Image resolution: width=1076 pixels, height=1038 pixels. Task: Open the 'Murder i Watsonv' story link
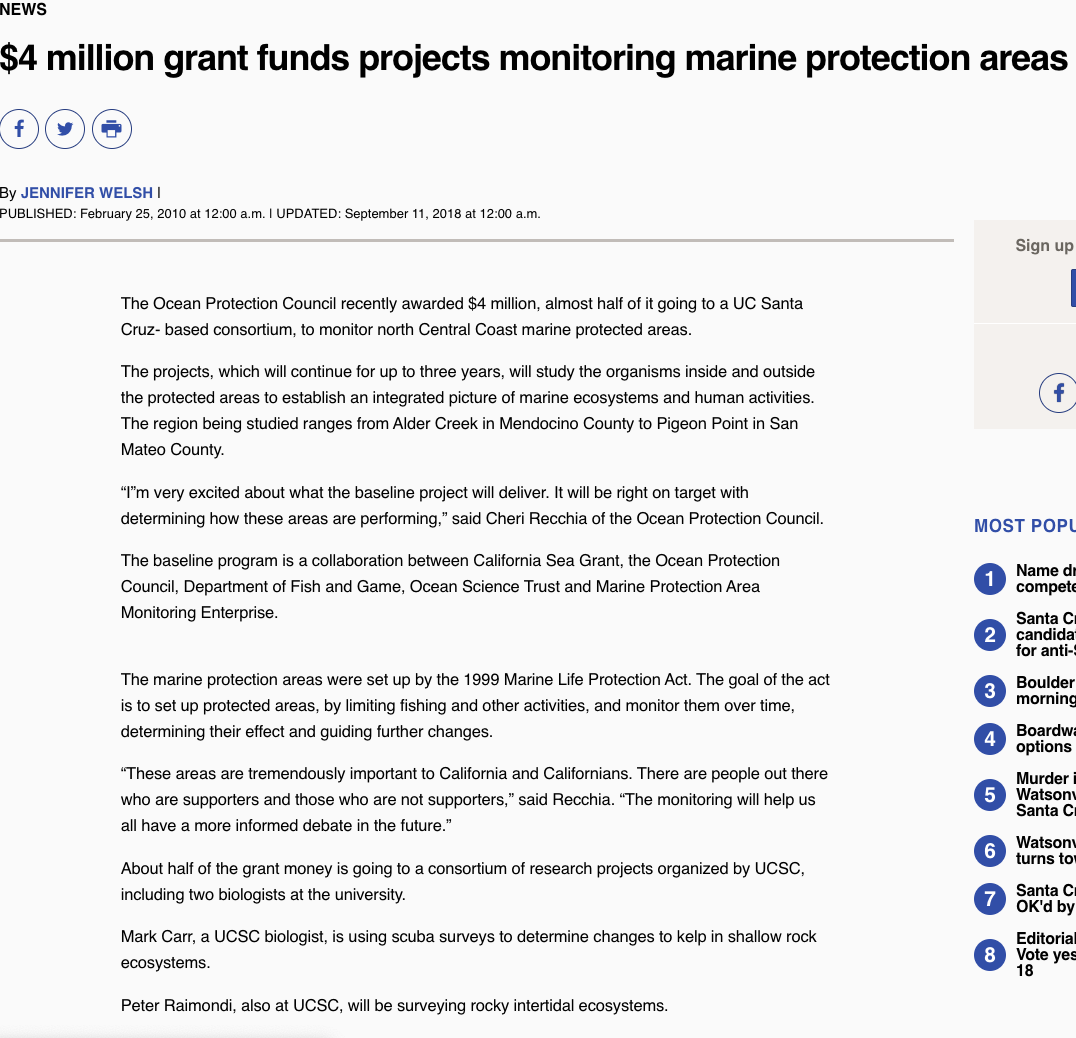pyautogui.click(x=1046, y=794)
